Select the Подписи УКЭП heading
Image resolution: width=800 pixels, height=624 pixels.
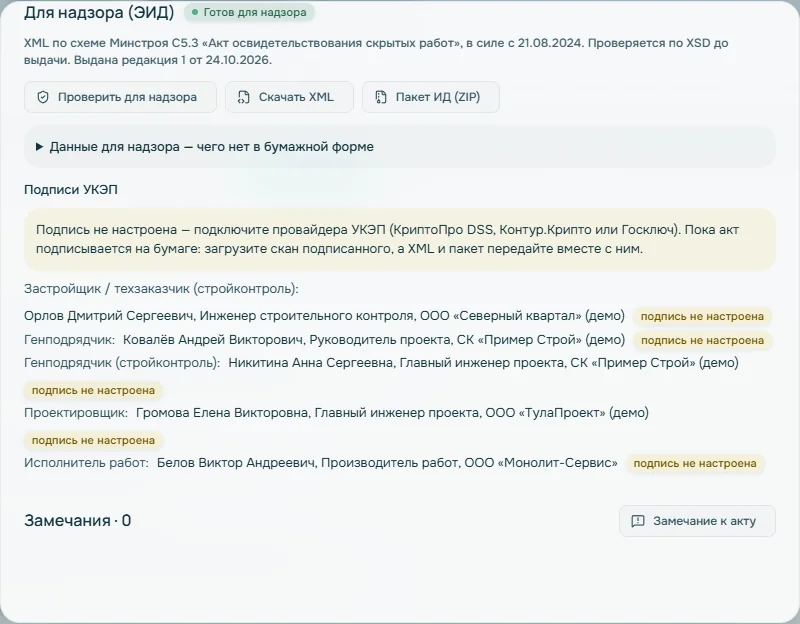71,190
